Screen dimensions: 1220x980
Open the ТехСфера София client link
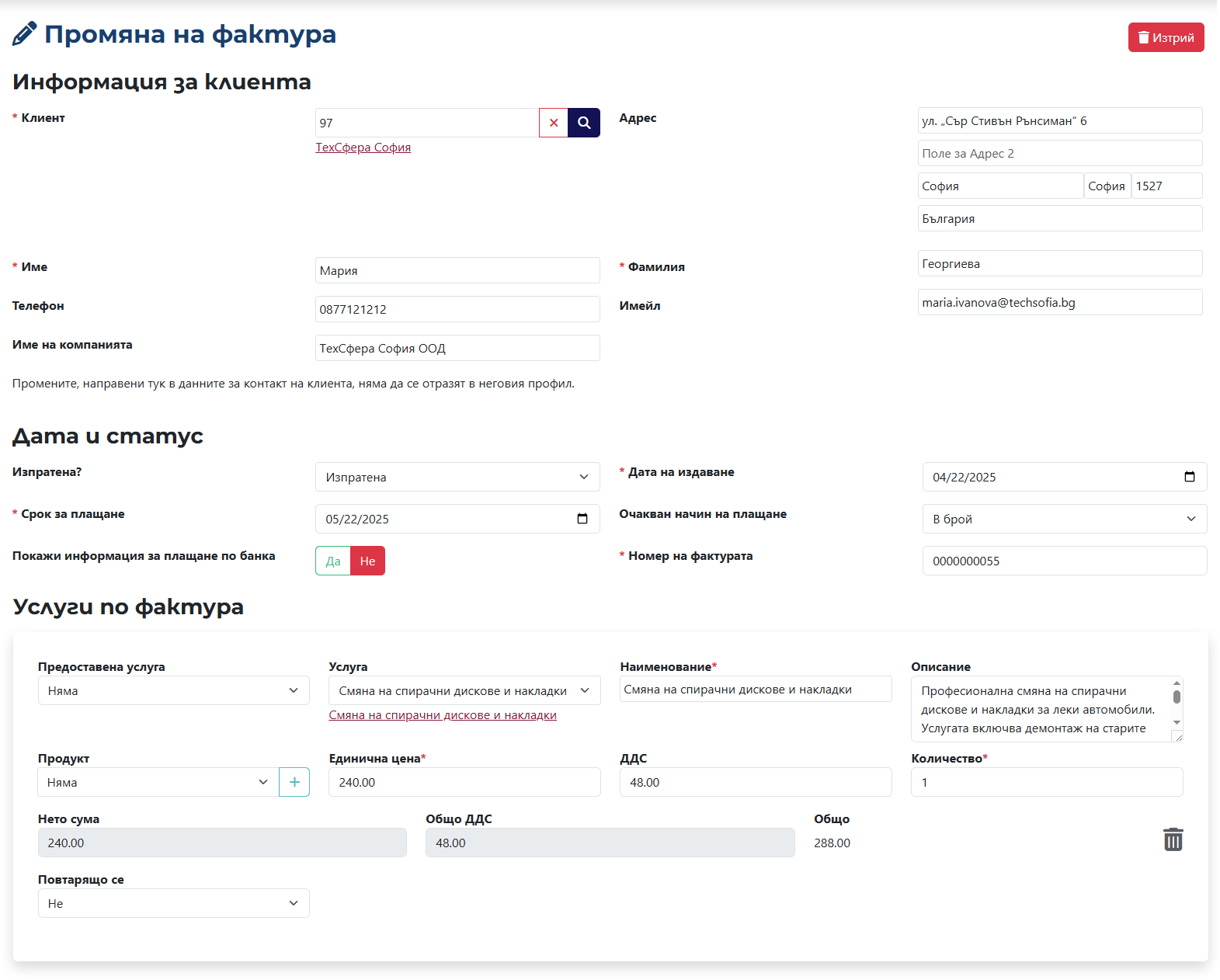(x=363, y=148)
